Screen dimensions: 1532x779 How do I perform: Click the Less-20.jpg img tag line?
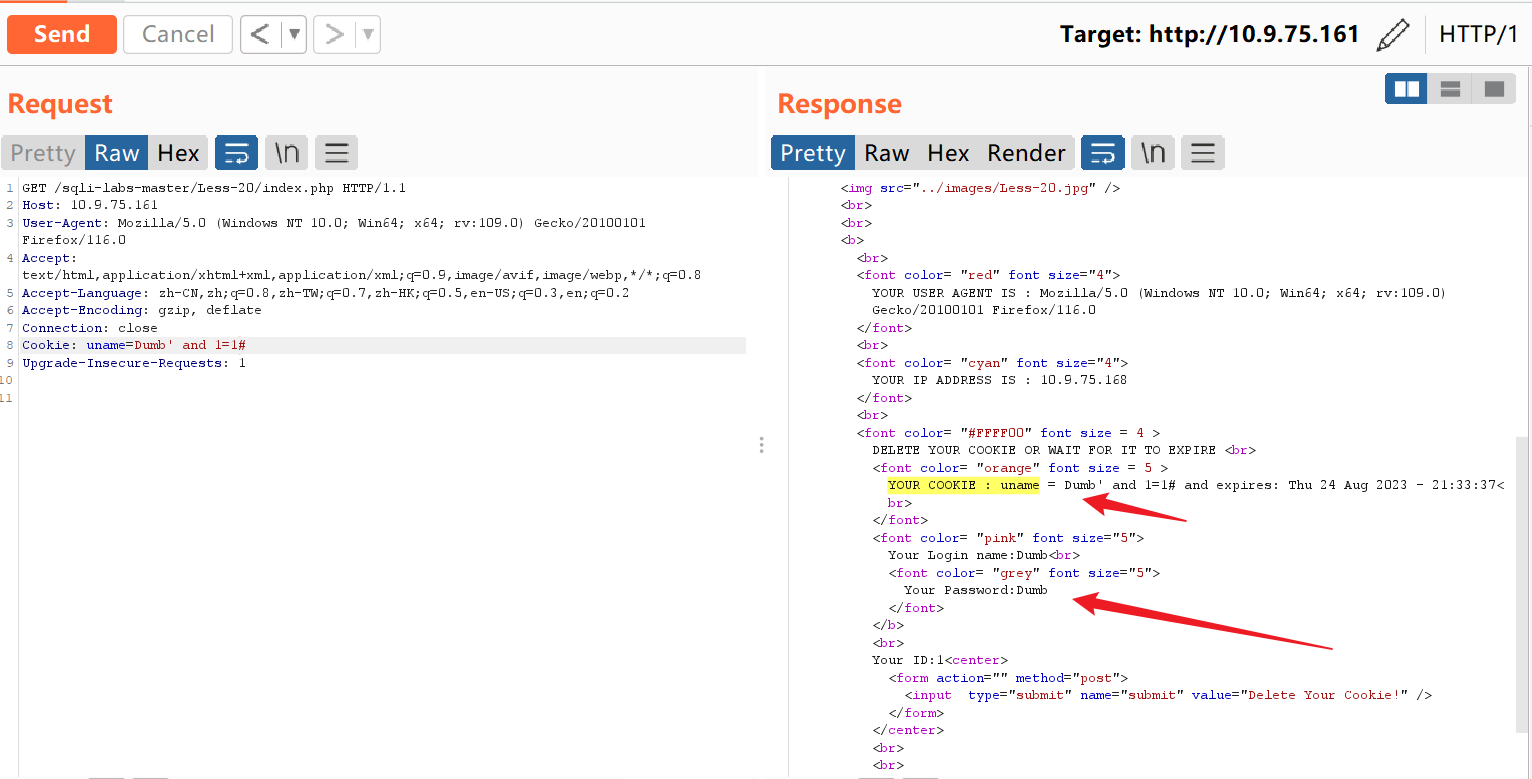click(980, 188)
